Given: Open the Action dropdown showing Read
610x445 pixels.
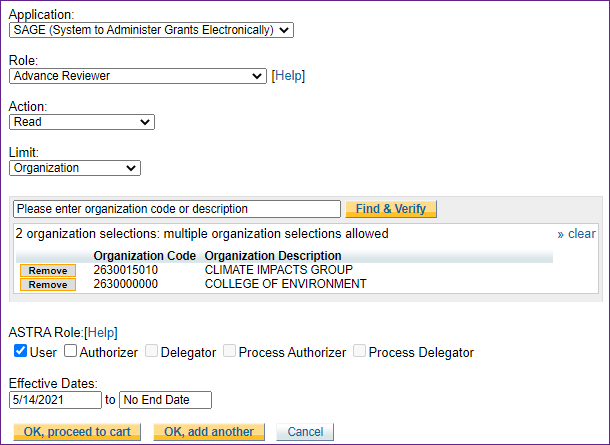Looking at the screenshot, I should tap(81, 122).
